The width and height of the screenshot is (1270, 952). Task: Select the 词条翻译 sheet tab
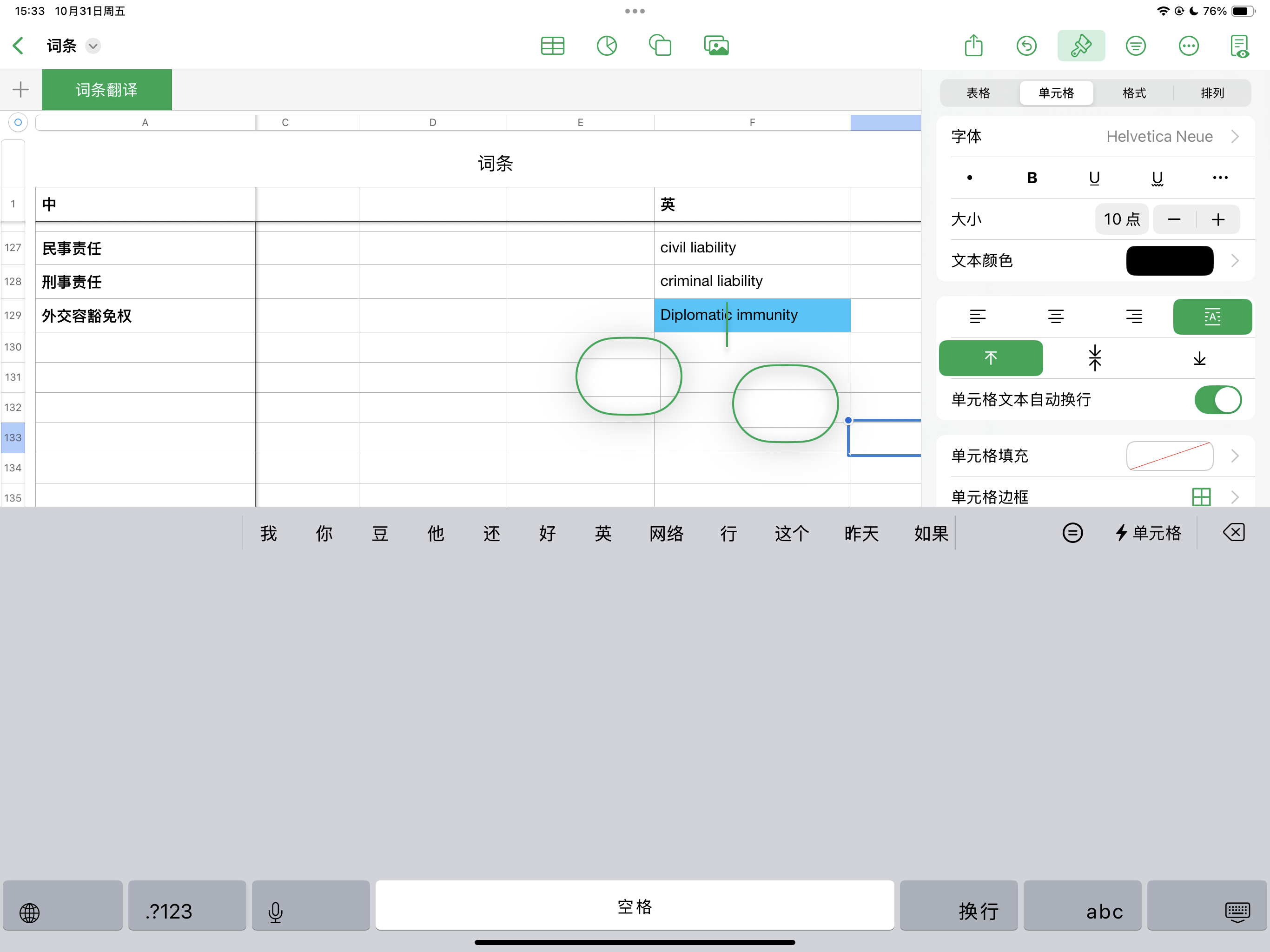107,90
